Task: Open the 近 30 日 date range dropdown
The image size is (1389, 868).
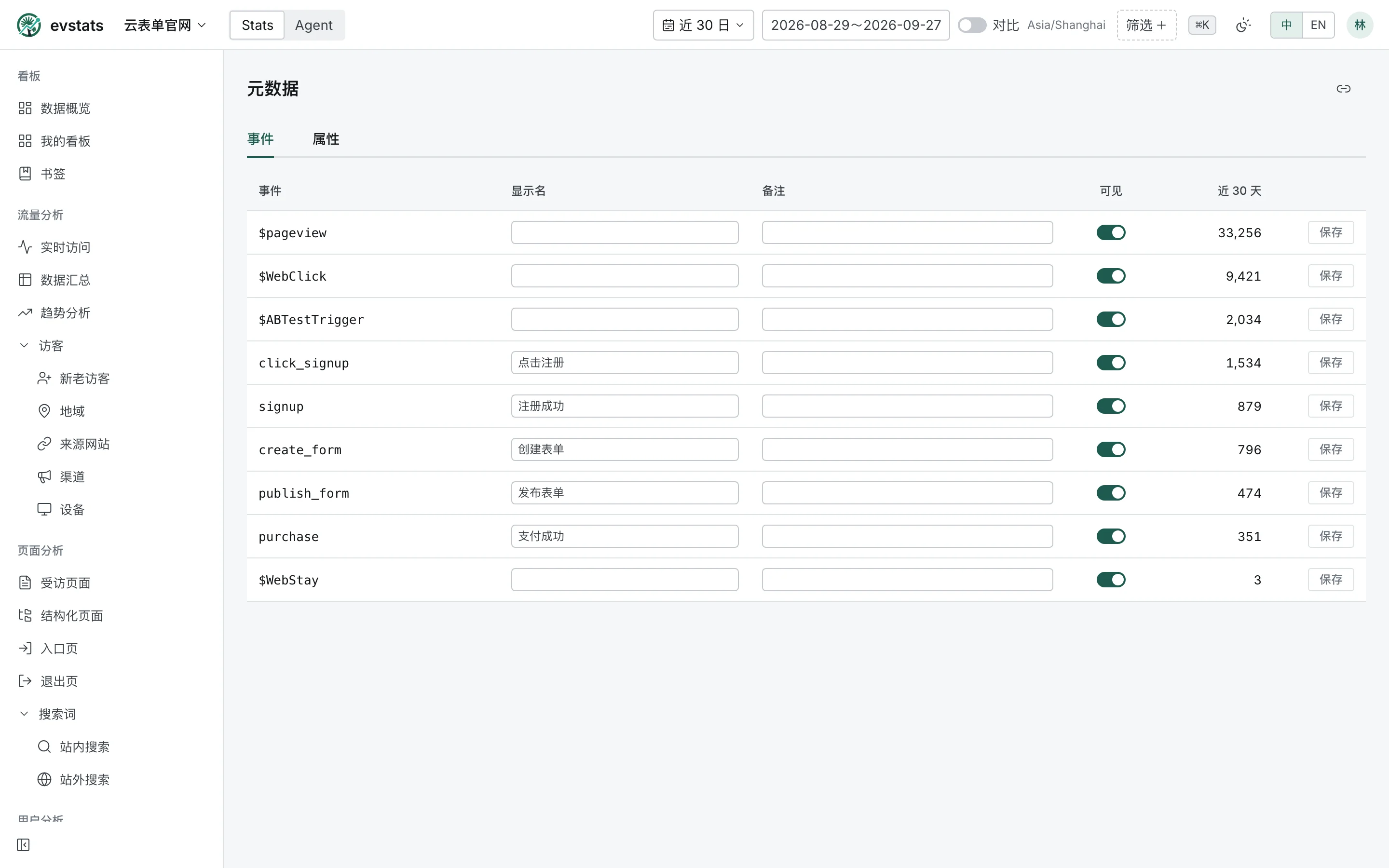Action: pyautogui.click(x=703, y=25)
